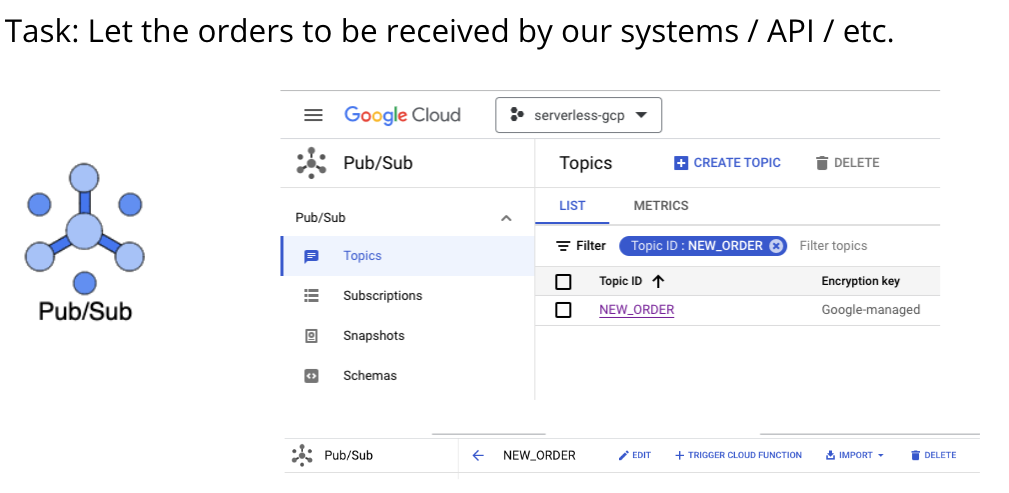Open the serverless-gcp project selector dropdown
Image resolution: width=1009 pixels, height=493 pixels.
(578, 115)
